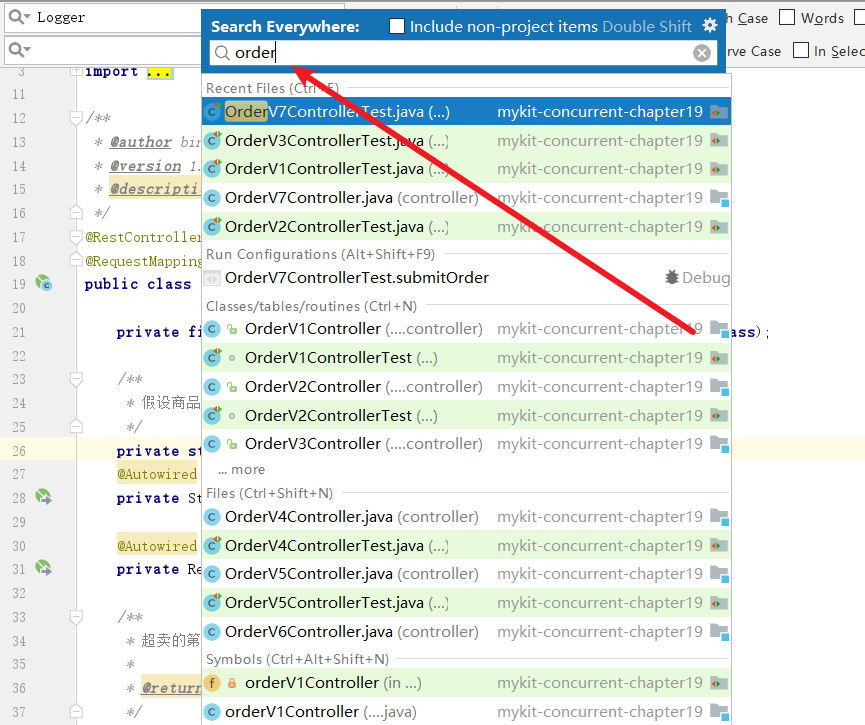Open Search Everywhere settings gear
This screenshot has height=725, width=865.
[709, 25]
